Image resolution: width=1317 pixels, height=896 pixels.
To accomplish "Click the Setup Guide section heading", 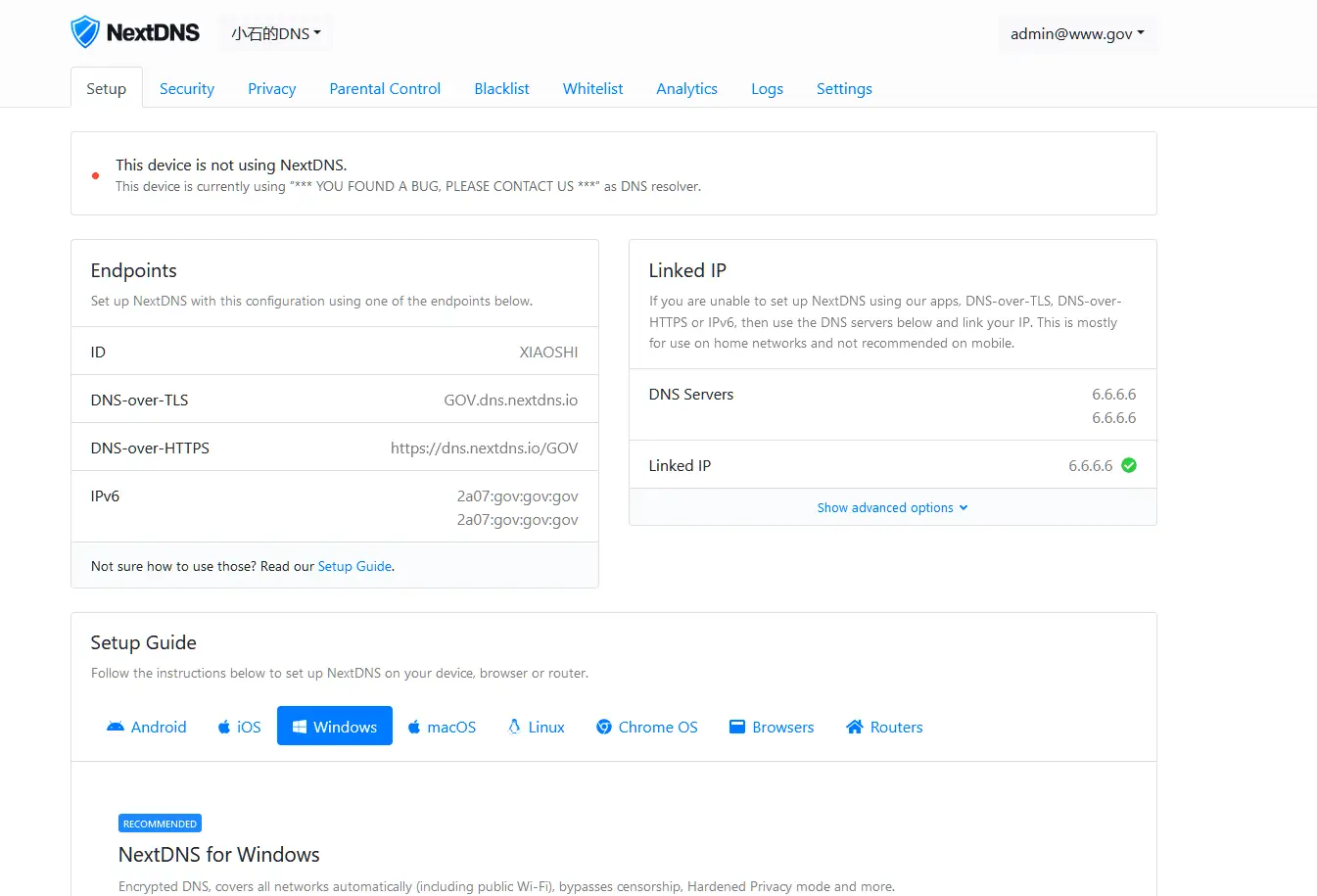I will click(x=144, y=642).
